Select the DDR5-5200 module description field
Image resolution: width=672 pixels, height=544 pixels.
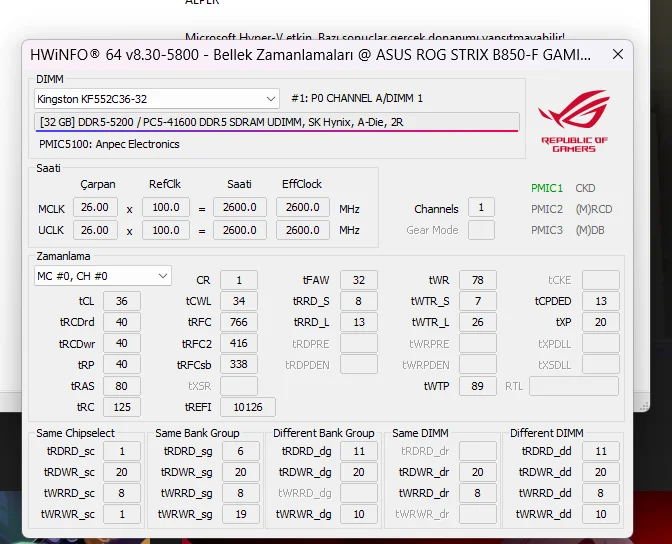(x=277, y=122)
